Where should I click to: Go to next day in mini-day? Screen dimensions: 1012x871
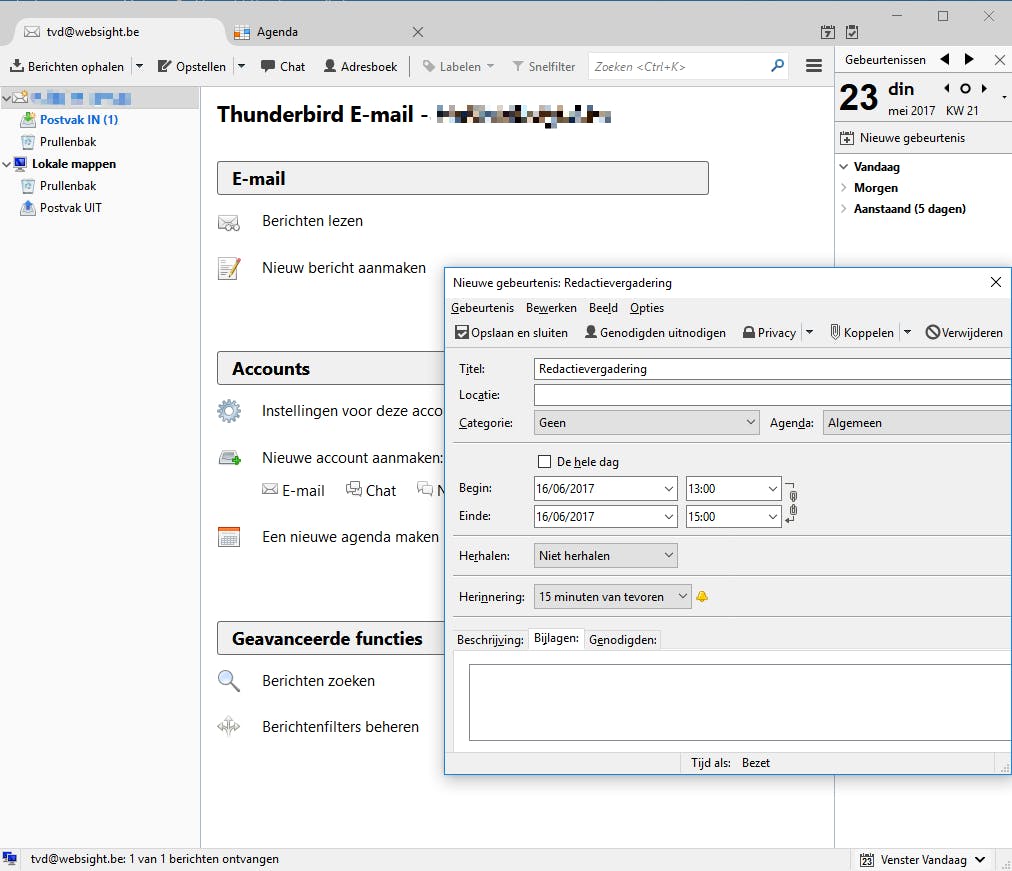[984, 88]
